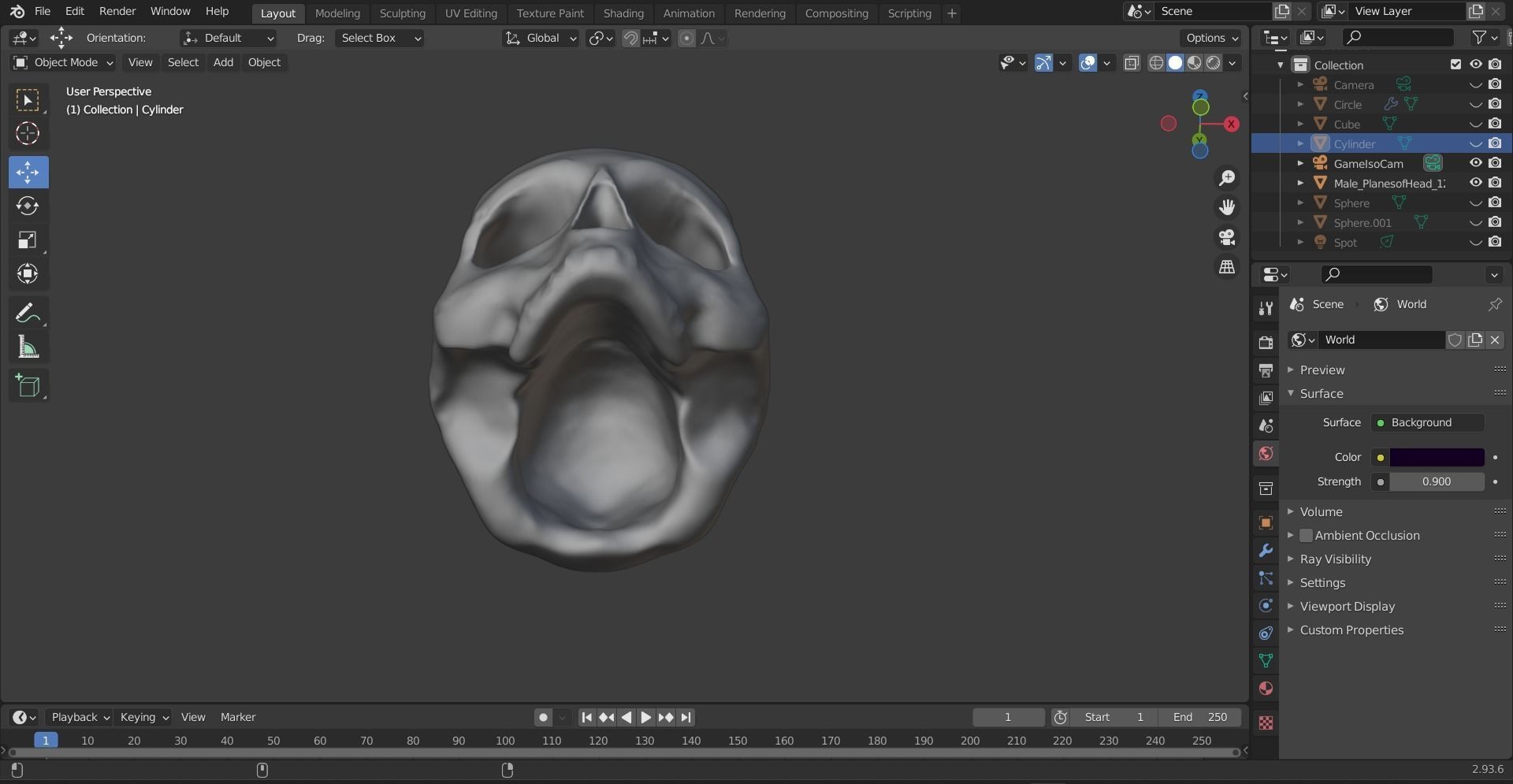
Task: Adjust the Strength 0.900 slider
Action: [x=1437, y=481]
